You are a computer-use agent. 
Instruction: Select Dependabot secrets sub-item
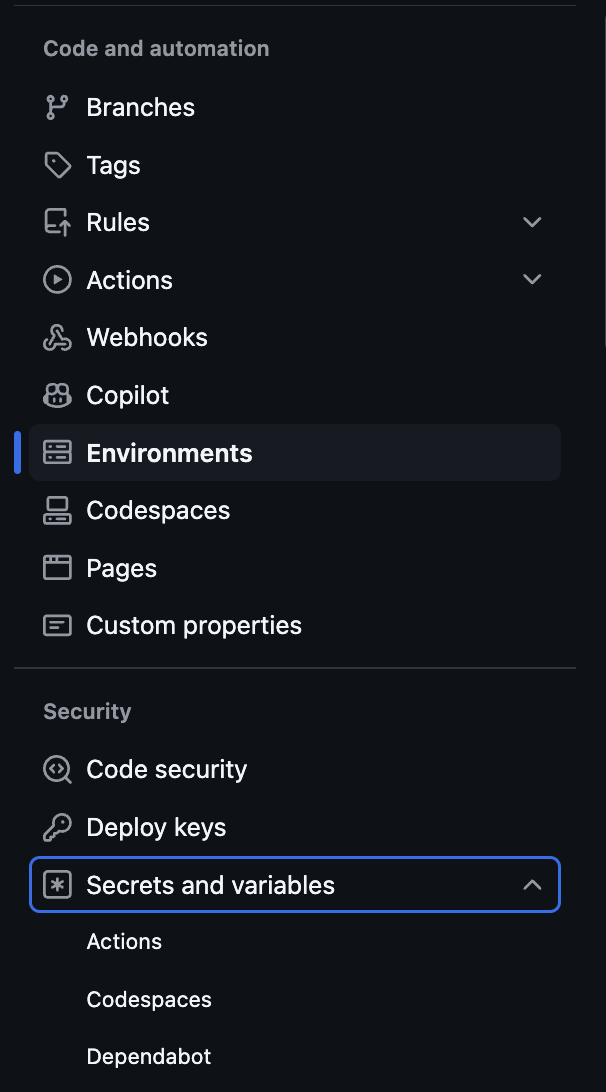(149, 1056)
